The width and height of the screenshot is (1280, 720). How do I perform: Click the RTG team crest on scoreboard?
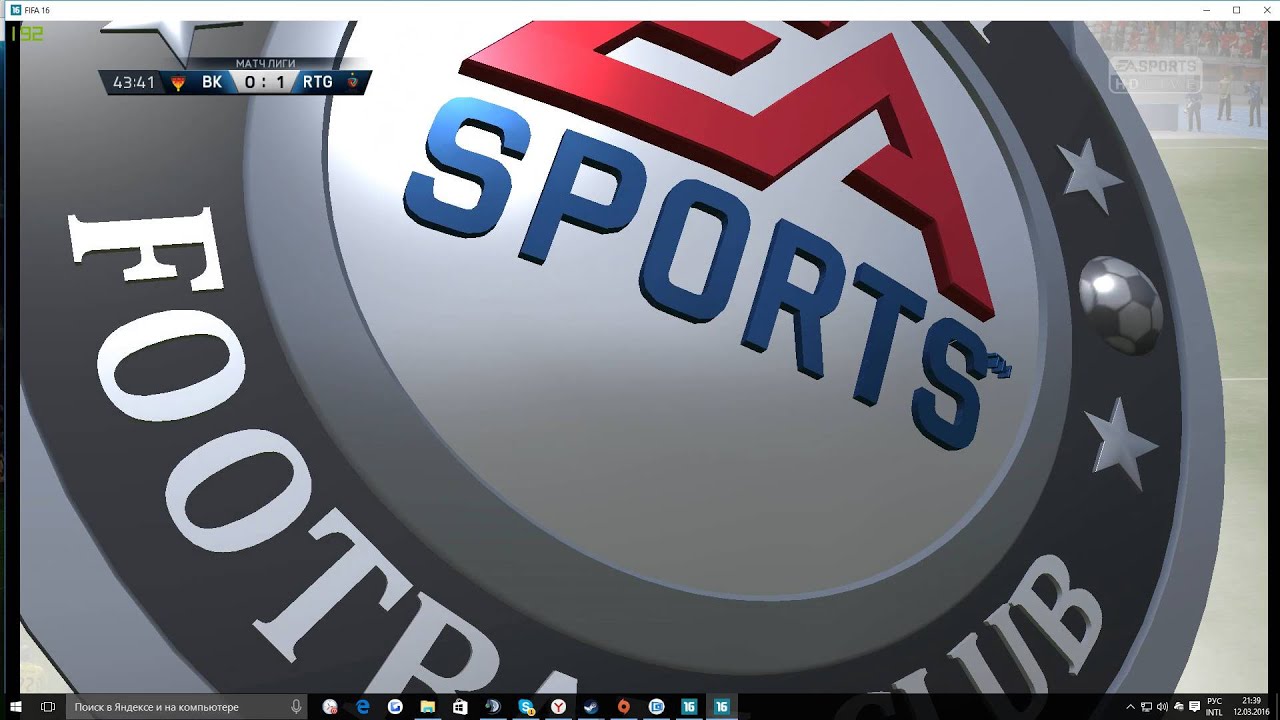pyautogui.click(x=353, y=83)
